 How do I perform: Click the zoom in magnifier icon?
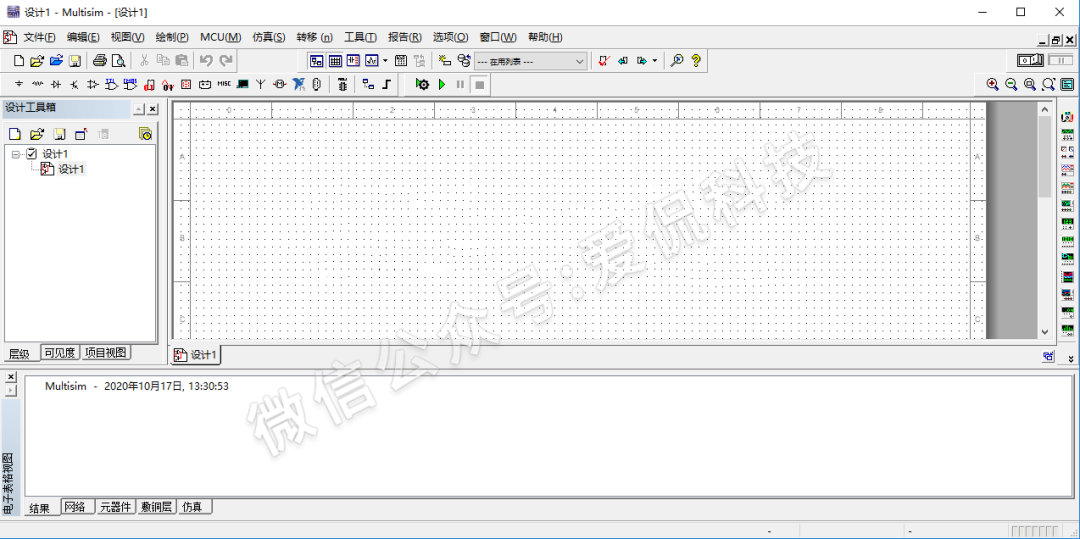pyautogui.click(x=992, y=85)
